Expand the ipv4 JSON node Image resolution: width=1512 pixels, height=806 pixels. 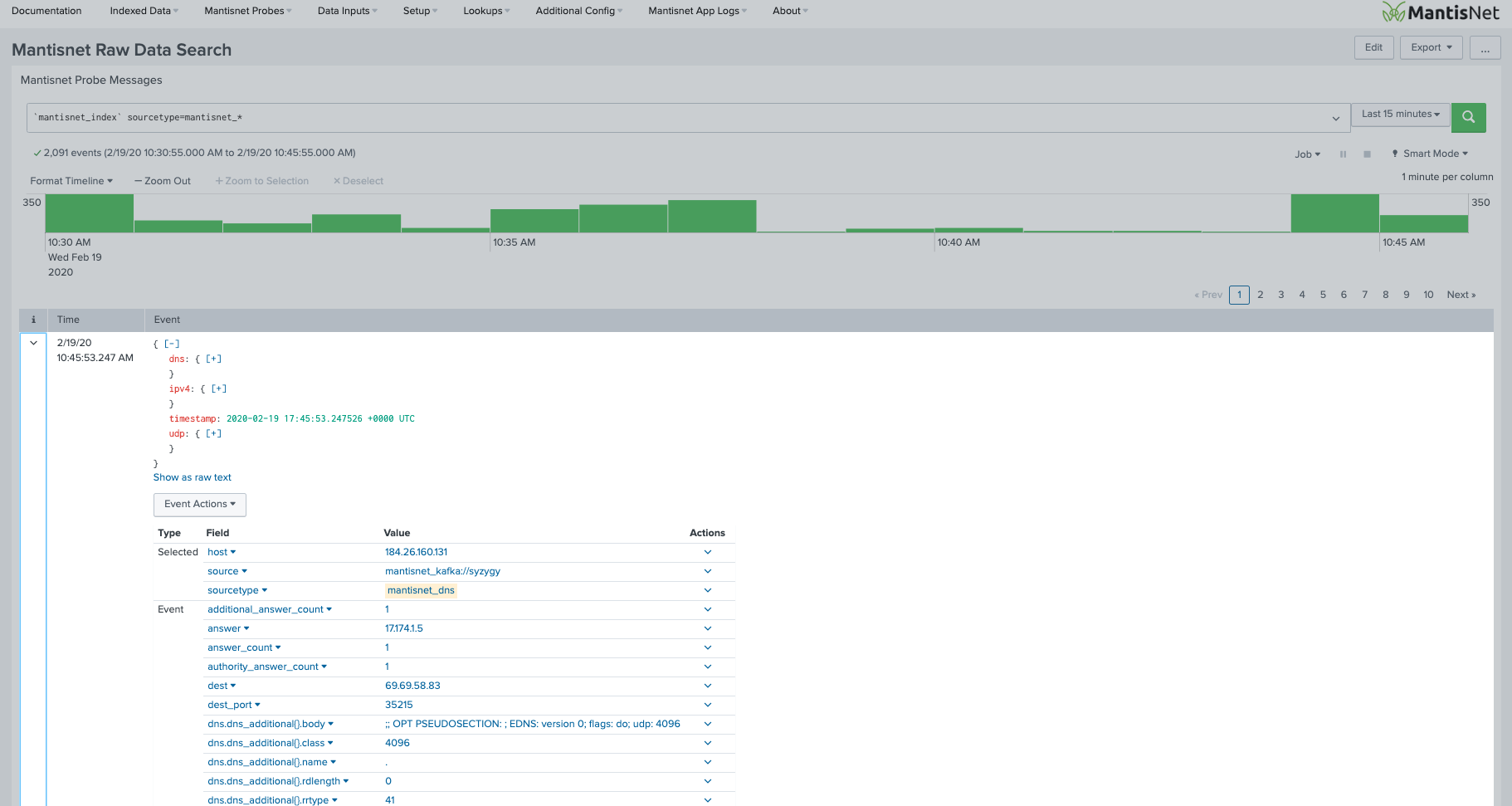point(218,389)
